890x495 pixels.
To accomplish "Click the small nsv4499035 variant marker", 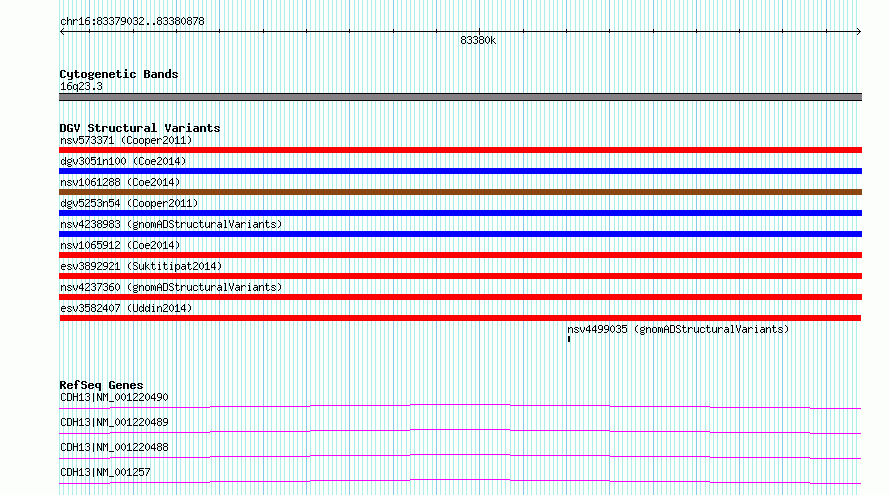I will [569, 339].
